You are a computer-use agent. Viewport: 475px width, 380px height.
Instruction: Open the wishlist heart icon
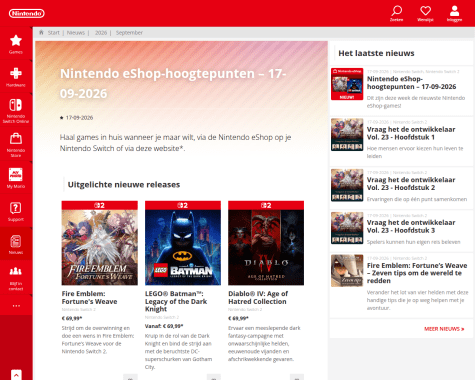point(425,13)
